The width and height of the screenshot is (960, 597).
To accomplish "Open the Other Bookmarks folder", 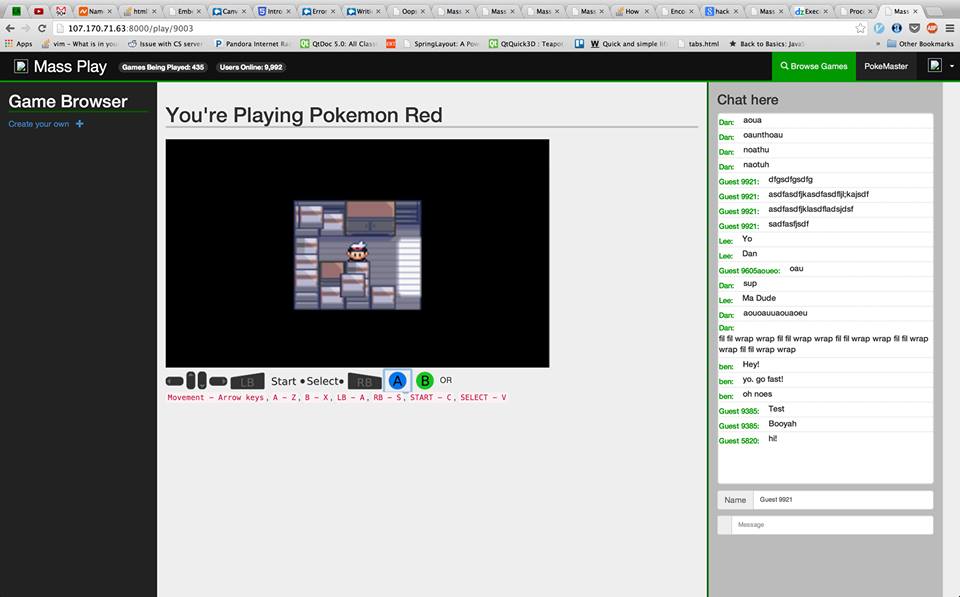I will point(920,44).
